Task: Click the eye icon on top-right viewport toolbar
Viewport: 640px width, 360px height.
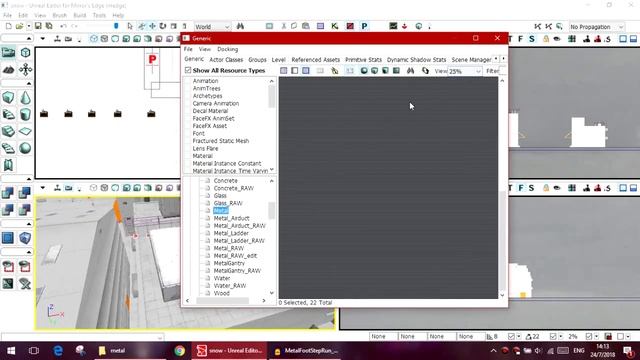Action: pos(557,39)
